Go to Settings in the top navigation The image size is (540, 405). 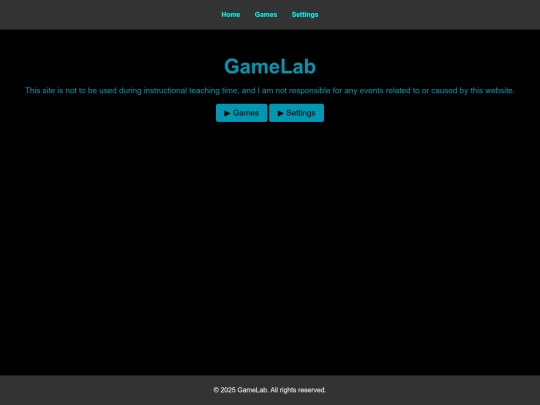tap(305, 14)
